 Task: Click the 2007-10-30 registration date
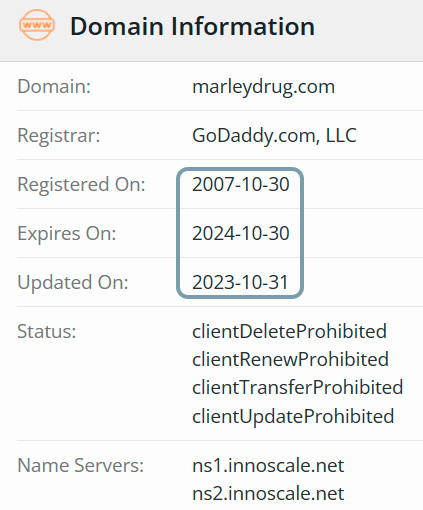(240, 184)
